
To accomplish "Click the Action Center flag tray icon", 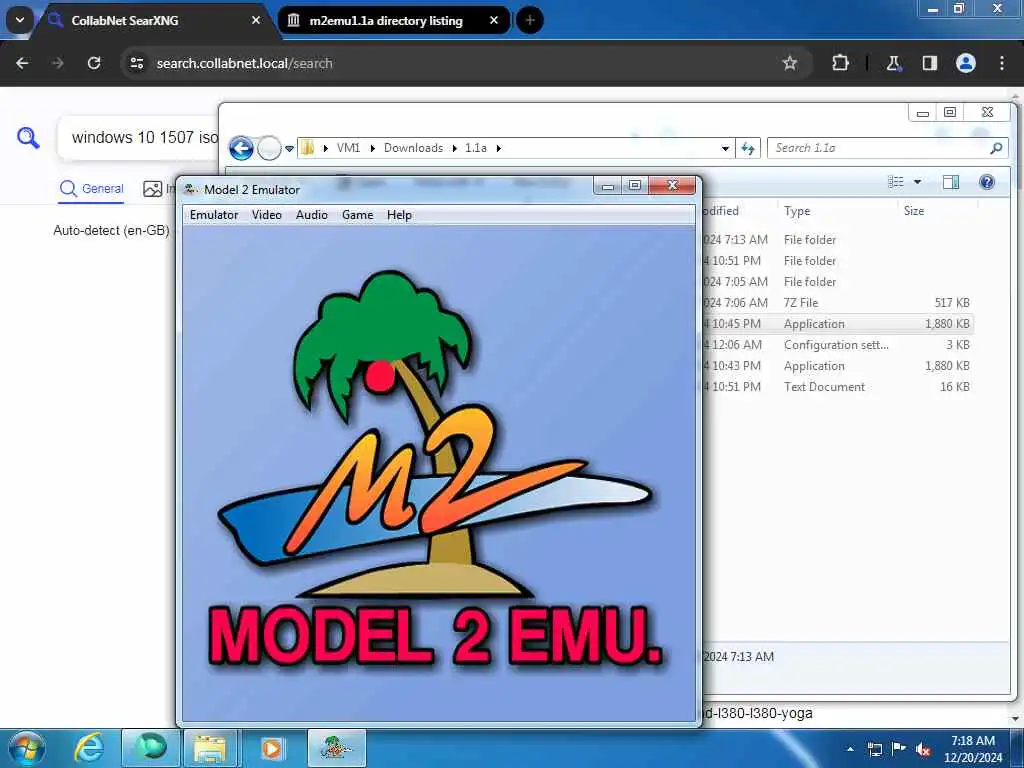I will point(899,749).
